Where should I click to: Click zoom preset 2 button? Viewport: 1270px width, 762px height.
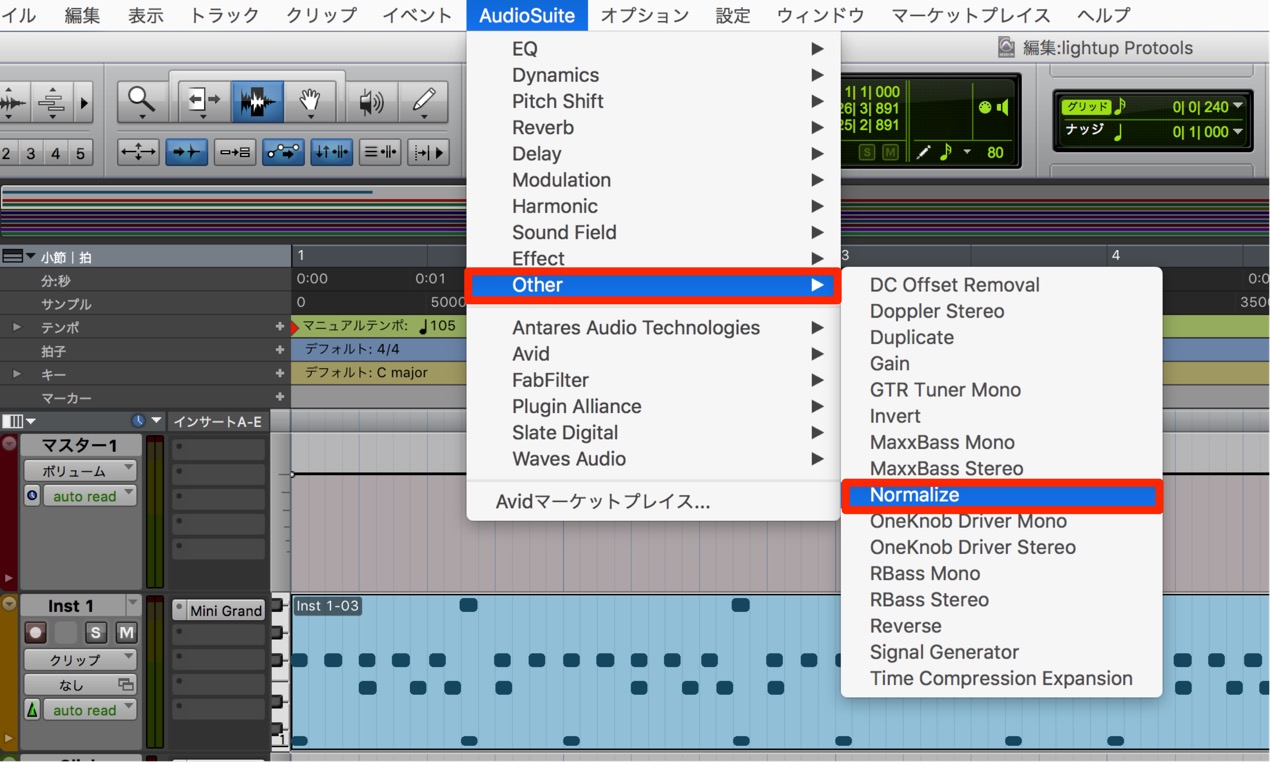coord(7,153)
